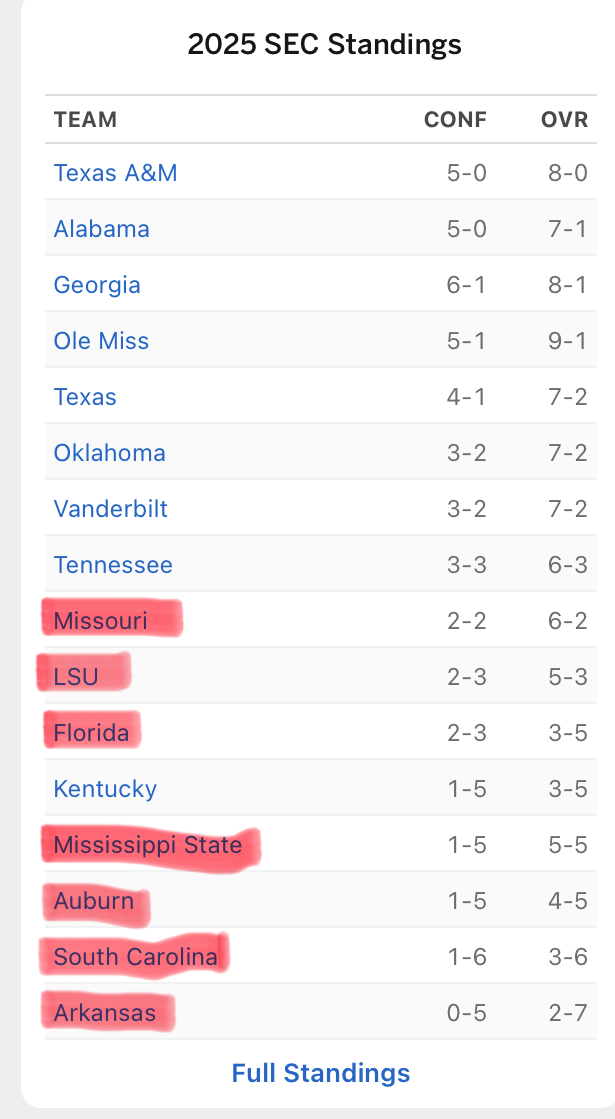
Task: Open the highlighted LSU team link
Action: point(76,677)
